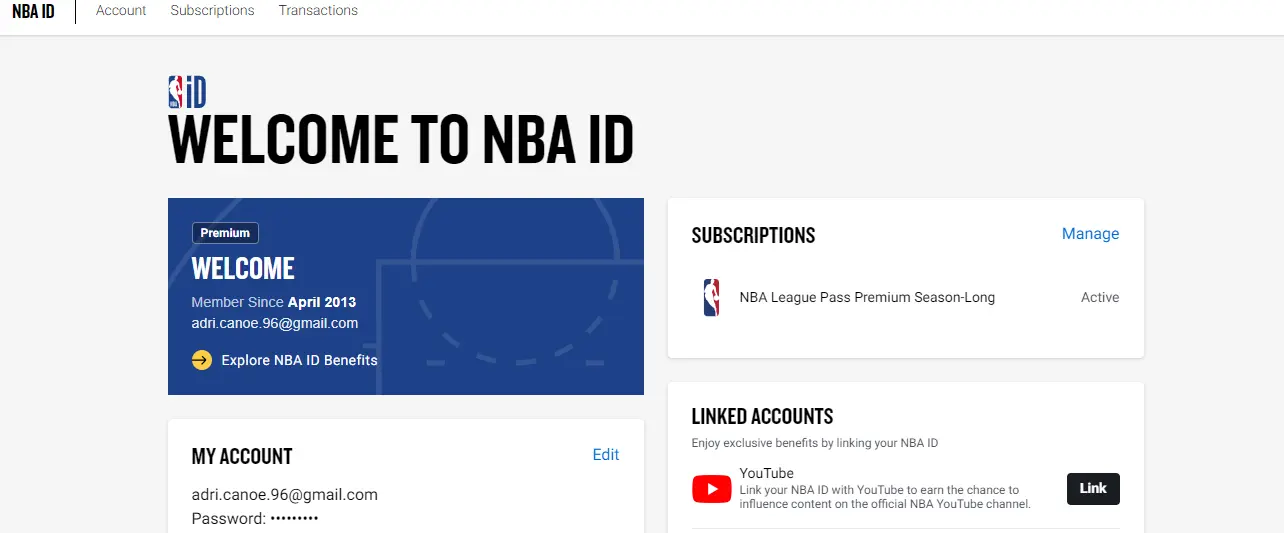The height and width of the screenshot is (533, 1284).
Task: Click the exclusive benefits description under Linked Accounts
Action: click(815, 443)
